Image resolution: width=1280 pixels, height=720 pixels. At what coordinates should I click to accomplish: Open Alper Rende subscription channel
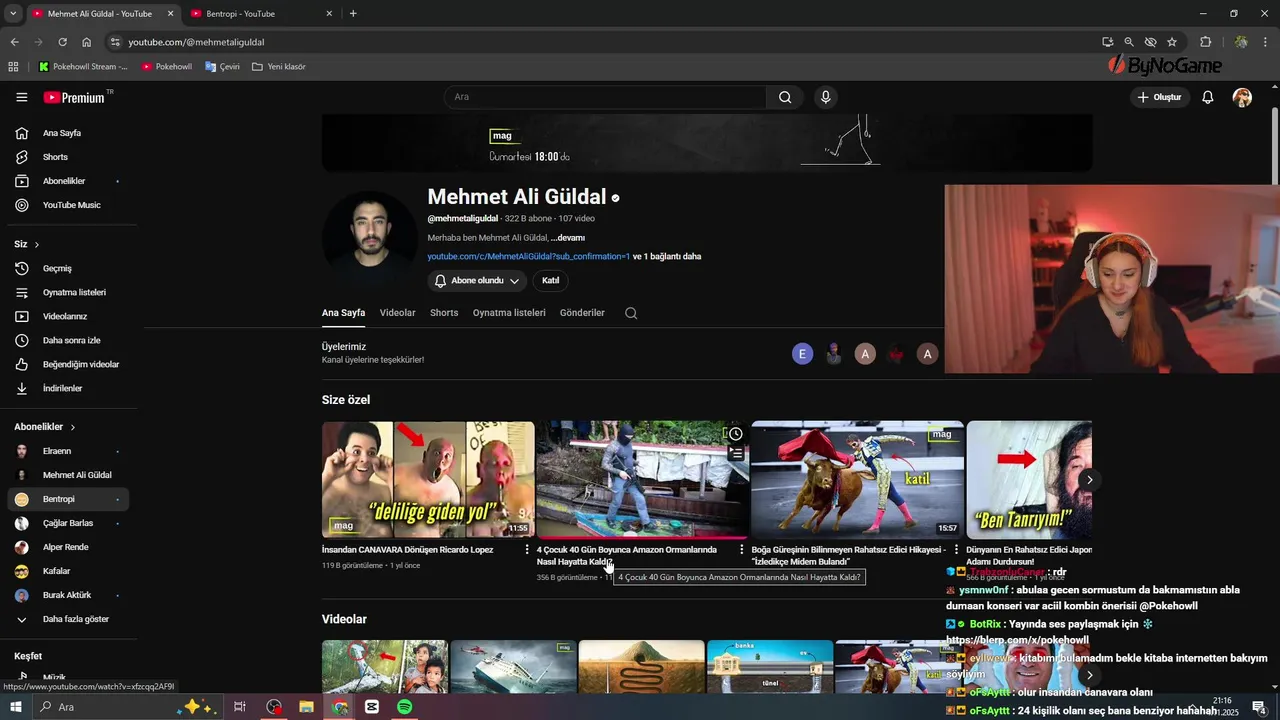[68, 547]
